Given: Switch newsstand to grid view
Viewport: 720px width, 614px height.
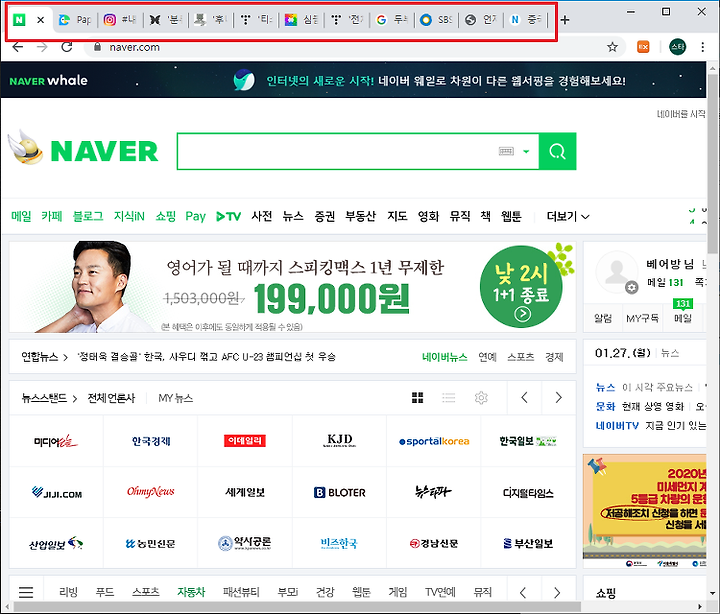Looking at the screenshot, I should 417,398.
